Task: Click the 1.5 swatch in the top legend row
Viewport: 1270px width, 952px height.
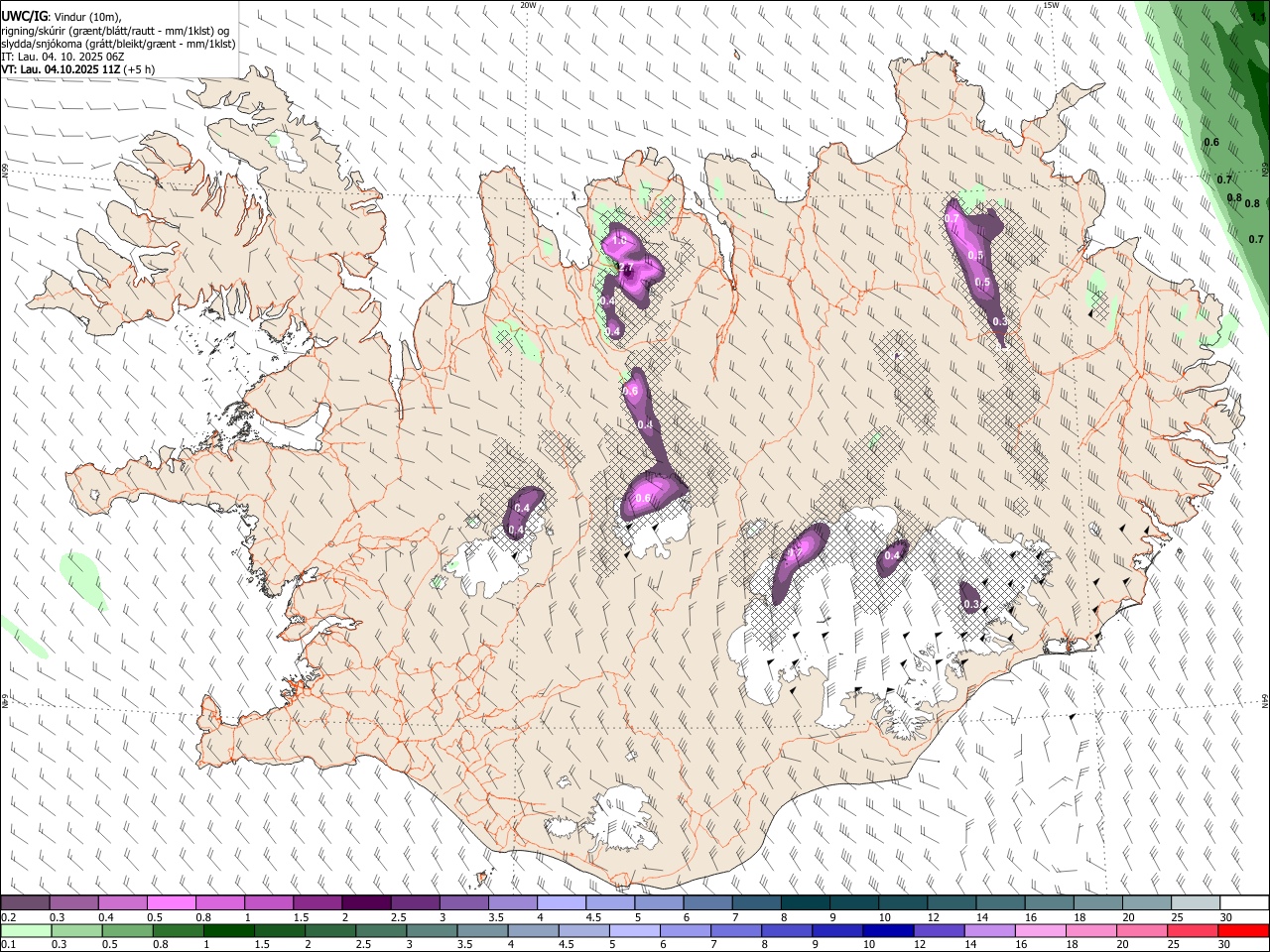Action: [x=317, y=903]
